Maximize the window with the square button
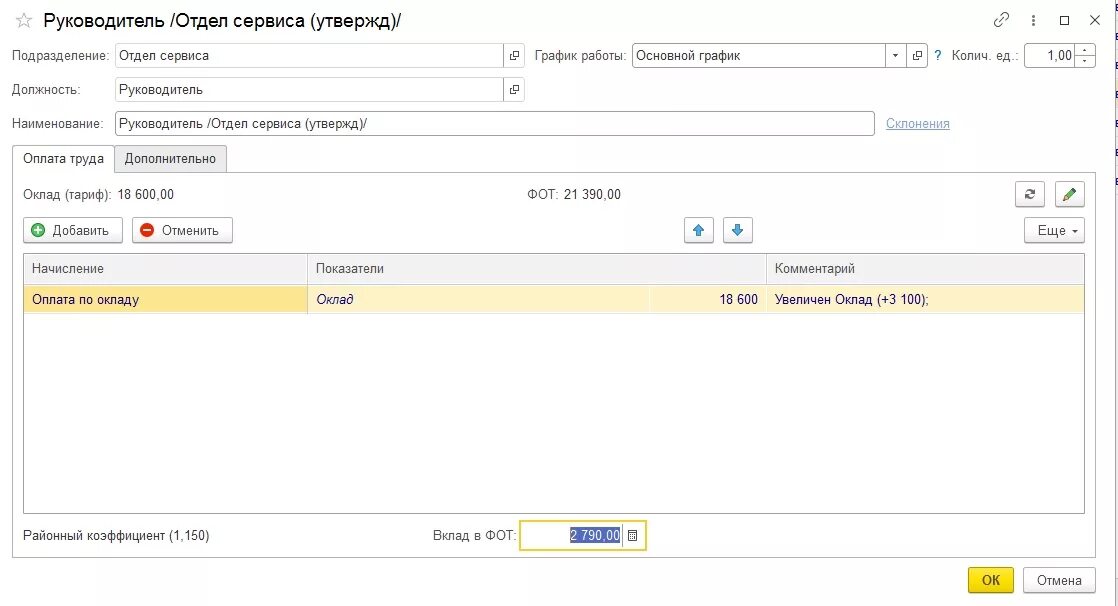The width and height of the screenshot is (1118, 606). (x=1065, y=21)
